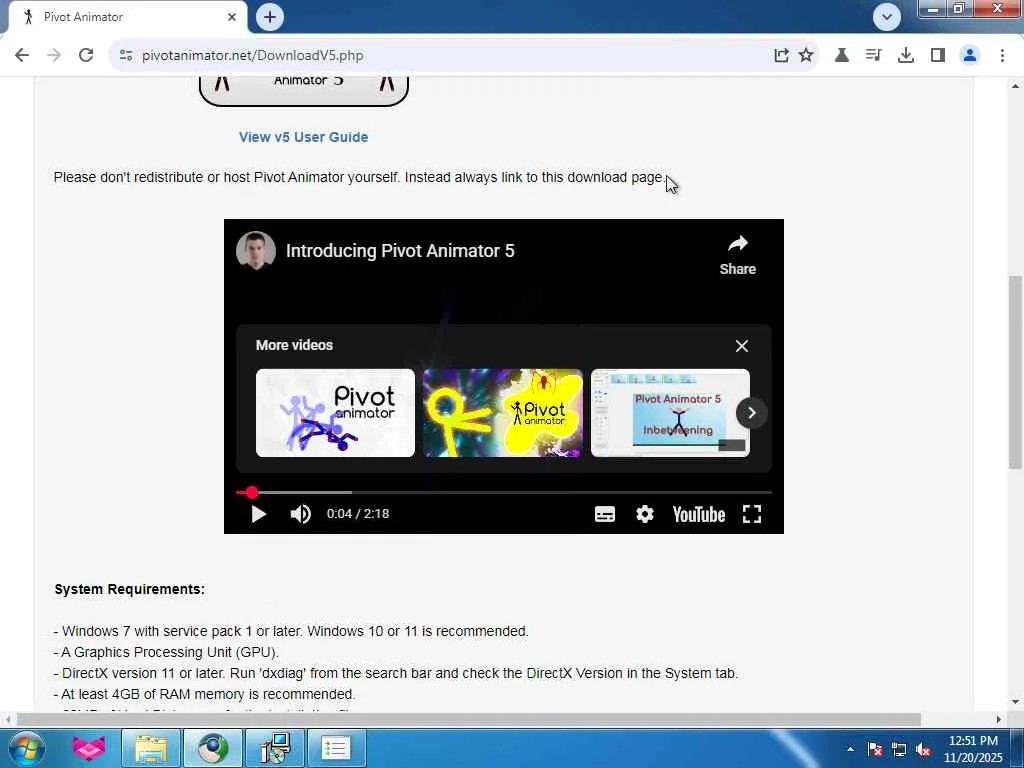This screenshot has width=1024, height=768.
Task: Click the DirectX version 11 requirement line
Action: [x=396, y=673]
